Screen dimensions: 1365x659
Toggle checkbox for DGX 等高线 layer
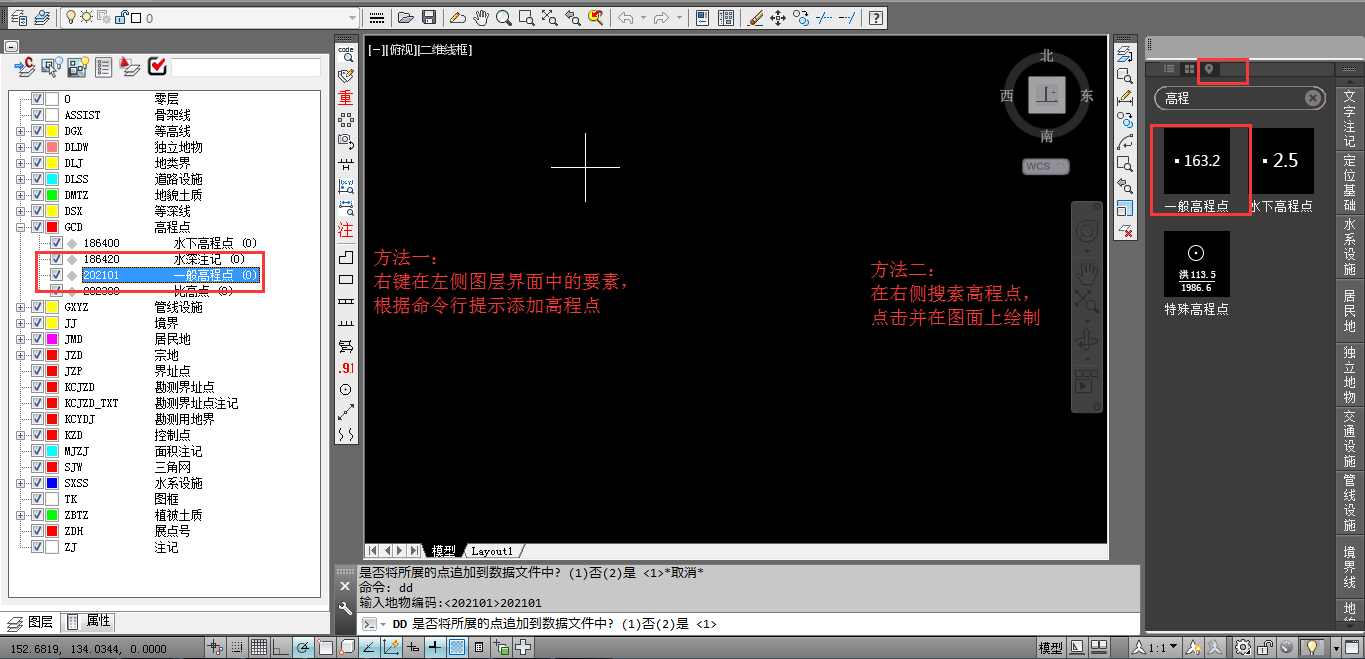pos(37,131)
